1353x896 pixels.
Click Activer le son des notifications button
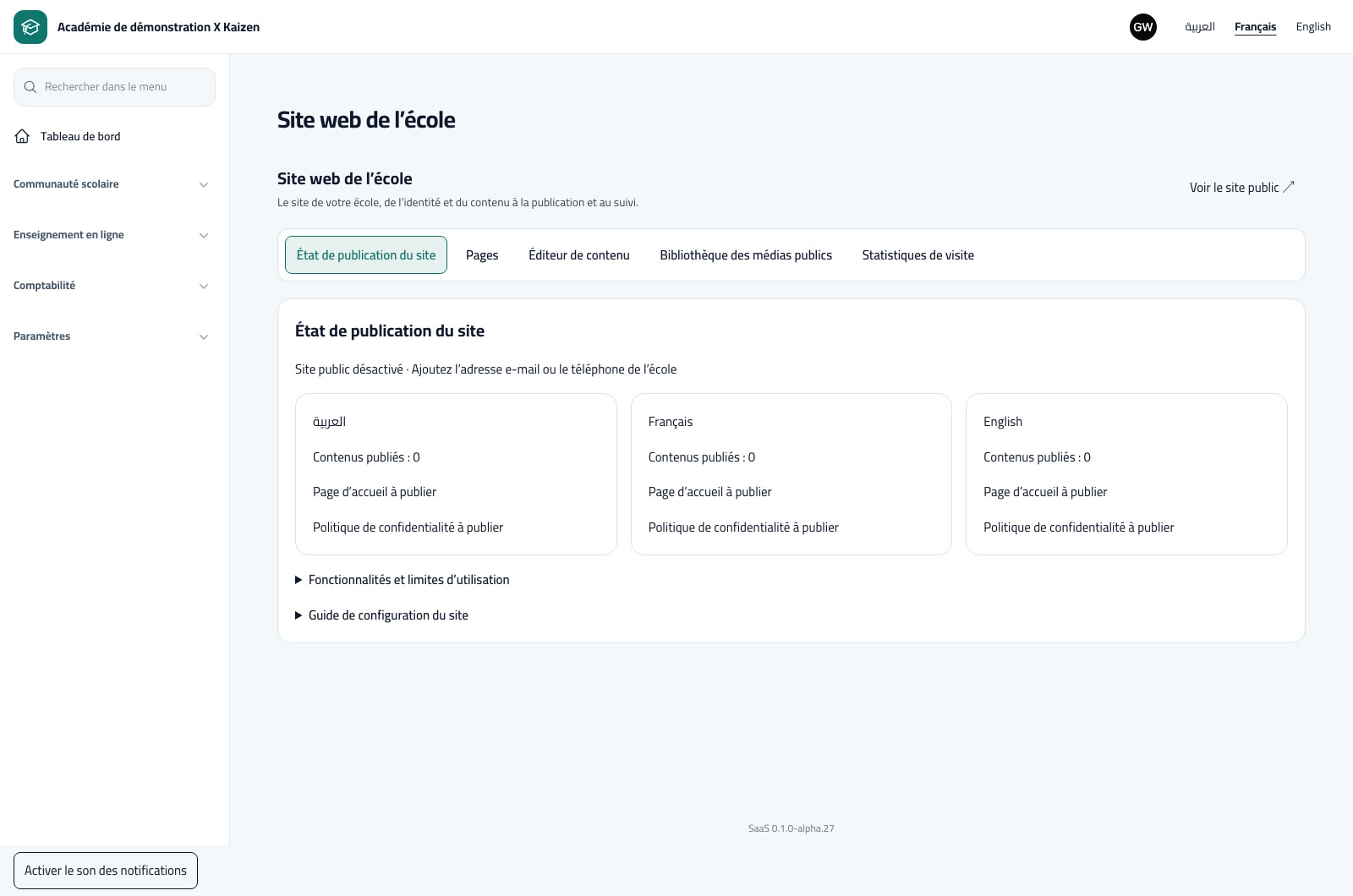pos(106,871)
